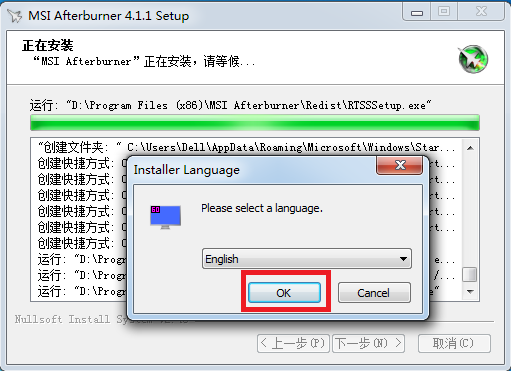Click the green installation progress bar
Screen dimensions: 511x371
(x=255, y=122)
